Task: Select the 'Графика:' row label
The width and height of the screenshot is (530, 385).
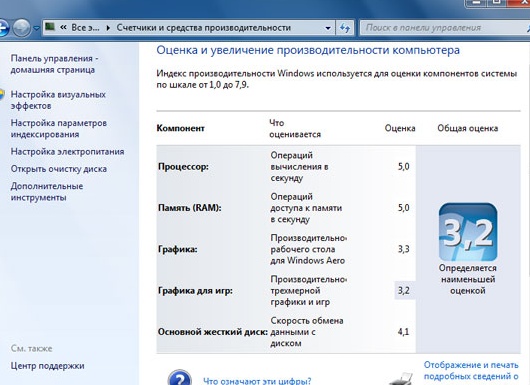Action: [x=177, y=249]
